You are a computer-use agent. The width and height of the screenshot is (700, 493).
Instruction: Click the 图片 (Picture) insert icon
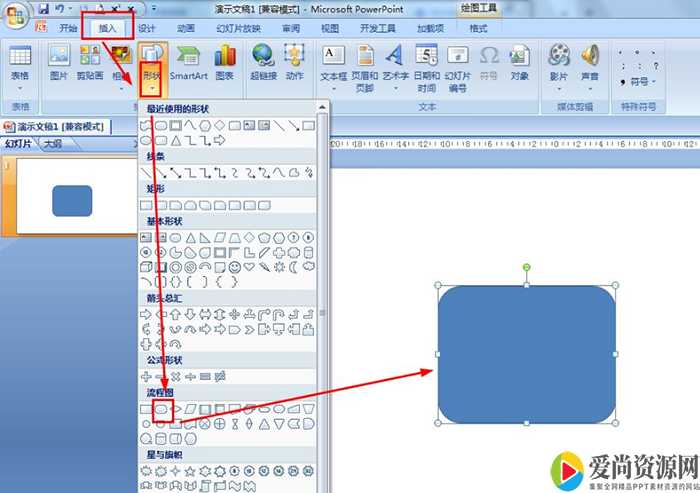[x=59, y=62]
